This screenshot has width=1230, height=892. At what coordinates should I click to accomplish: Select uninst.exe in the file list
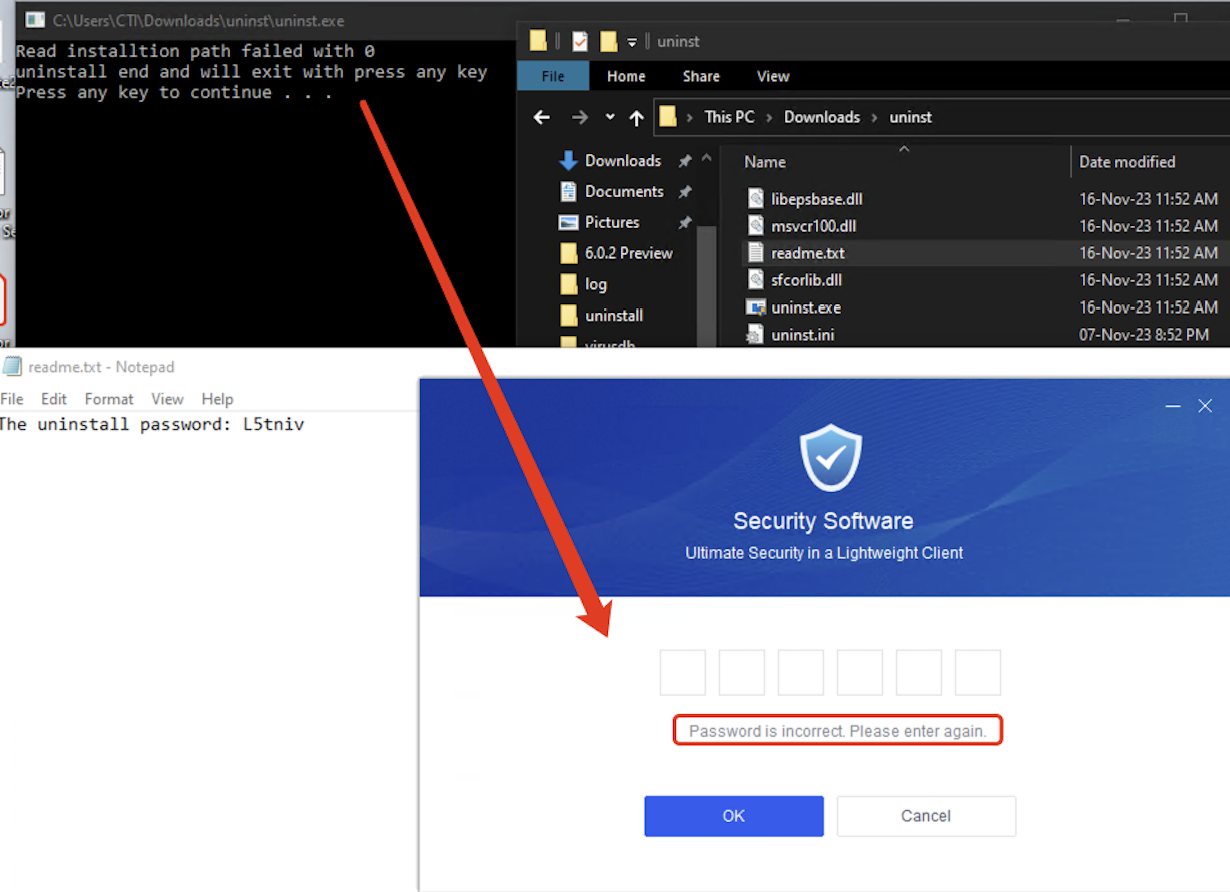pyautogui.click(x=806, y=307)
